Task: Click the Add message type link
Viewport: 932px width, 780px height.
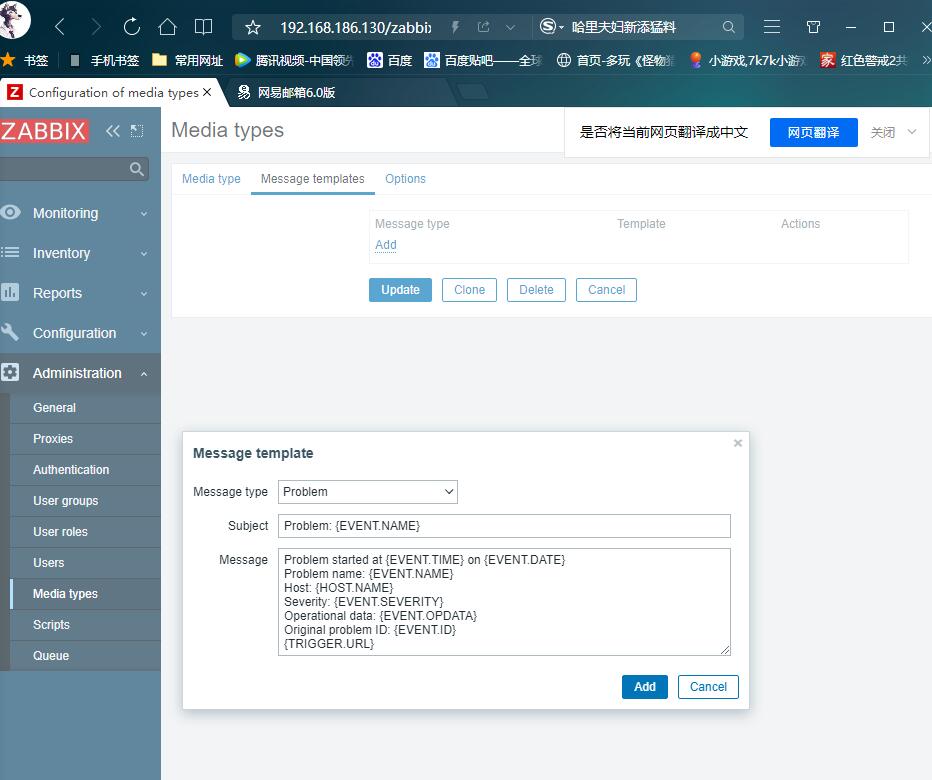Action: (386, 245)
